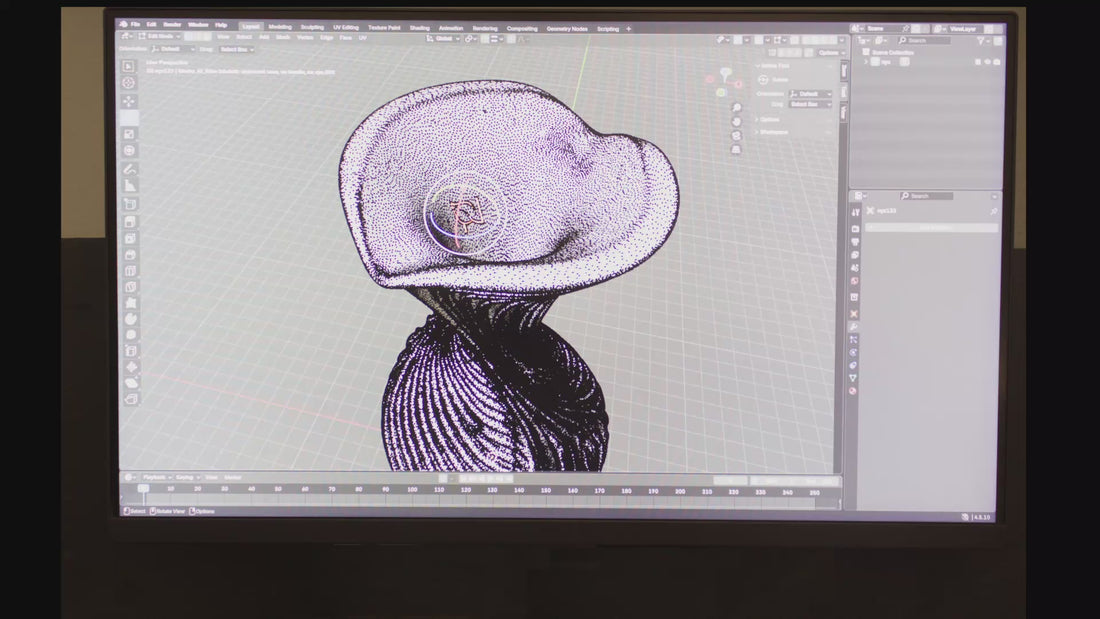Click the pan hand viewport icon
Viewport: 1100px width, 619px height.
point(737,121)
